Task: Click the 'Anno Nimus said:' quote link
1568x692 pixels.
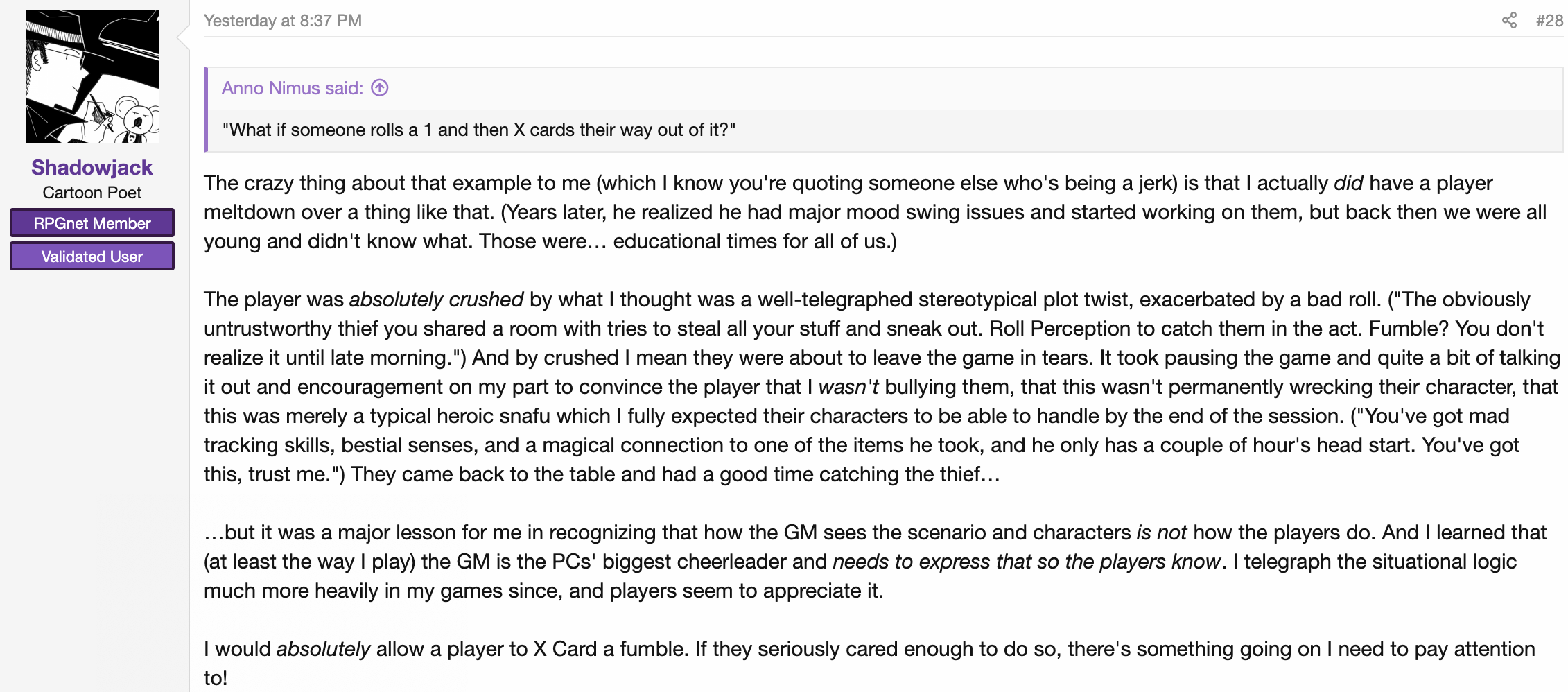Action: click(293, 88)
